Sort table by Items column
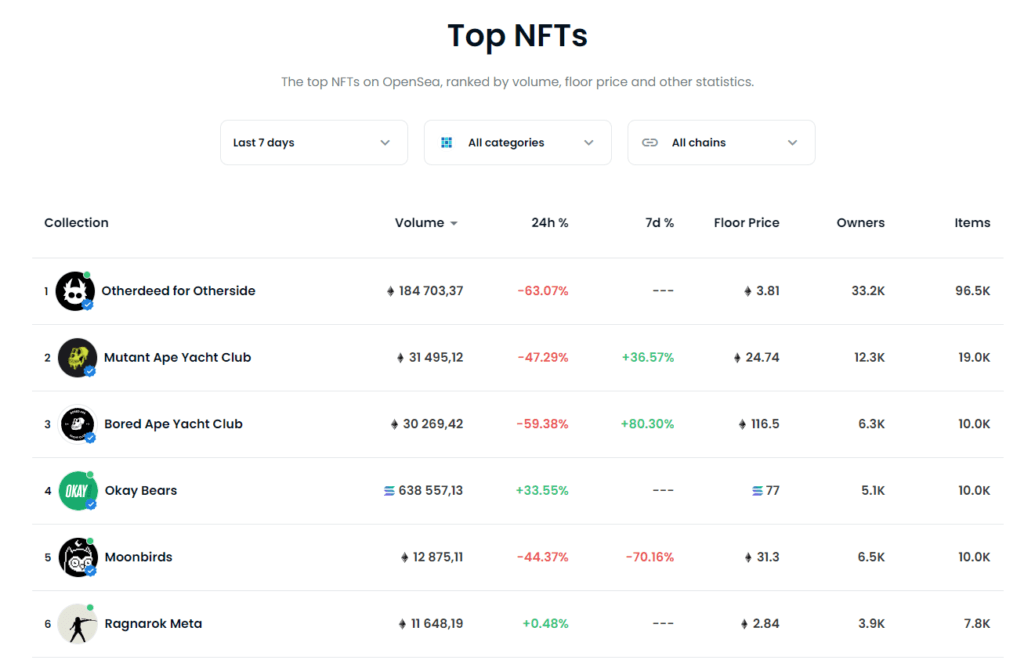 972,223
